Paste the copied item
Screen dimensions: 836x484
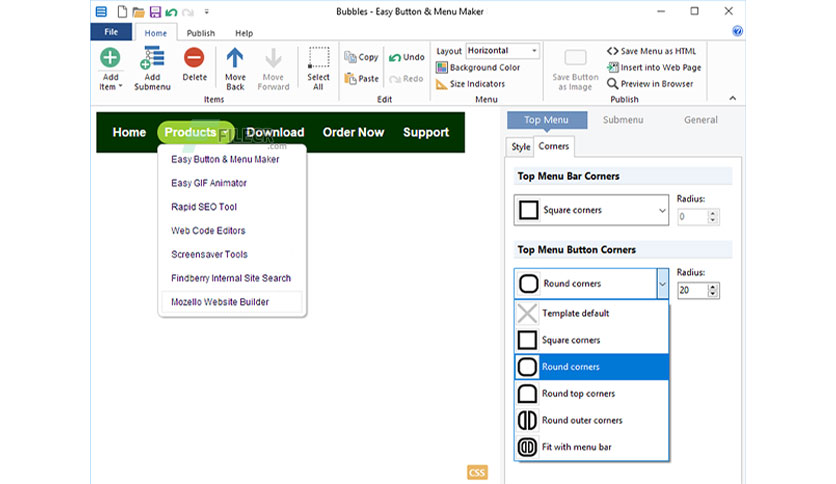pyautogui.click(x=361, y=78)
